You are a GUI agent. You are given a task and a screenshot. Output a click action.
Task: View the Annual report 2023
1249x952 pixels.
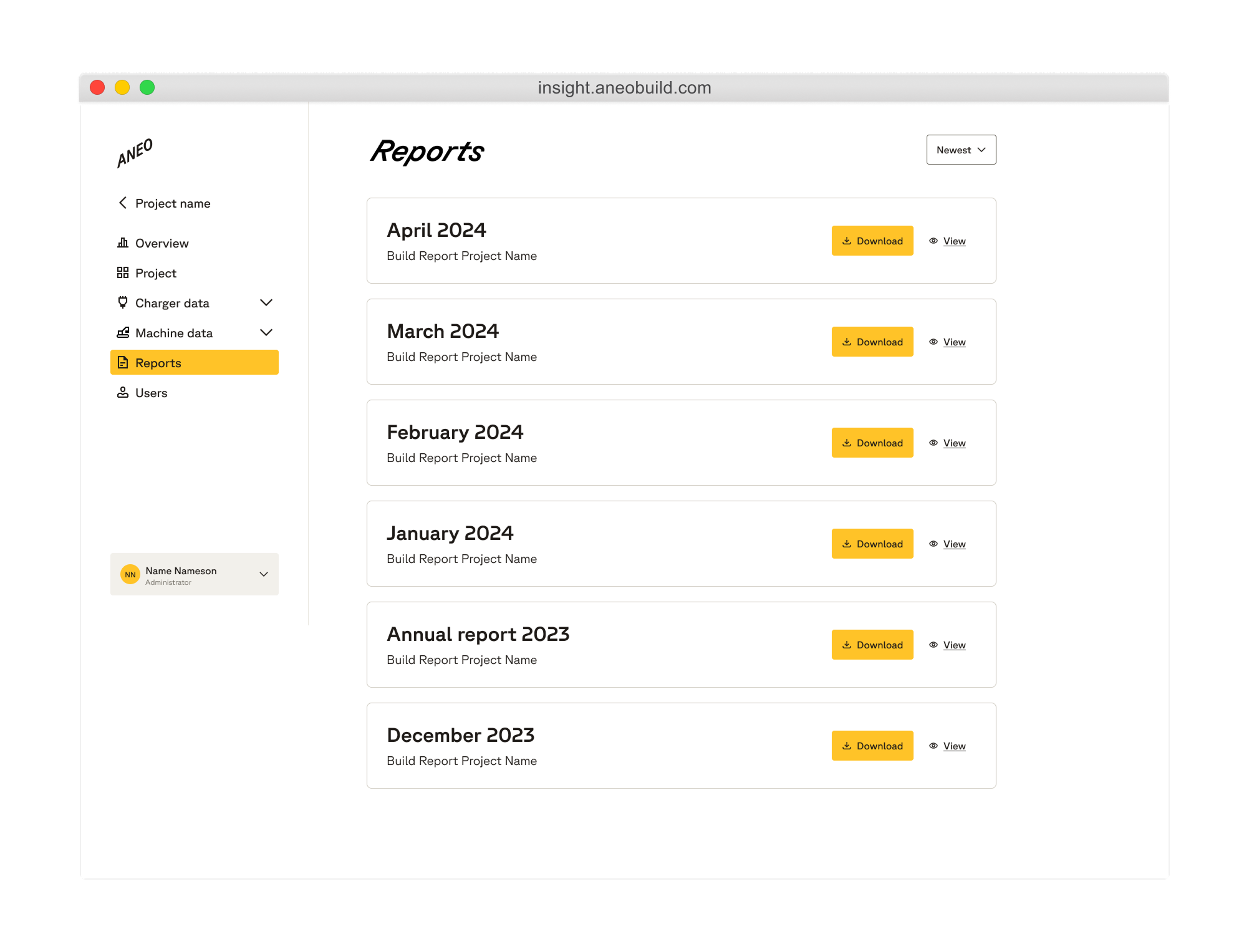click(954, 645)
